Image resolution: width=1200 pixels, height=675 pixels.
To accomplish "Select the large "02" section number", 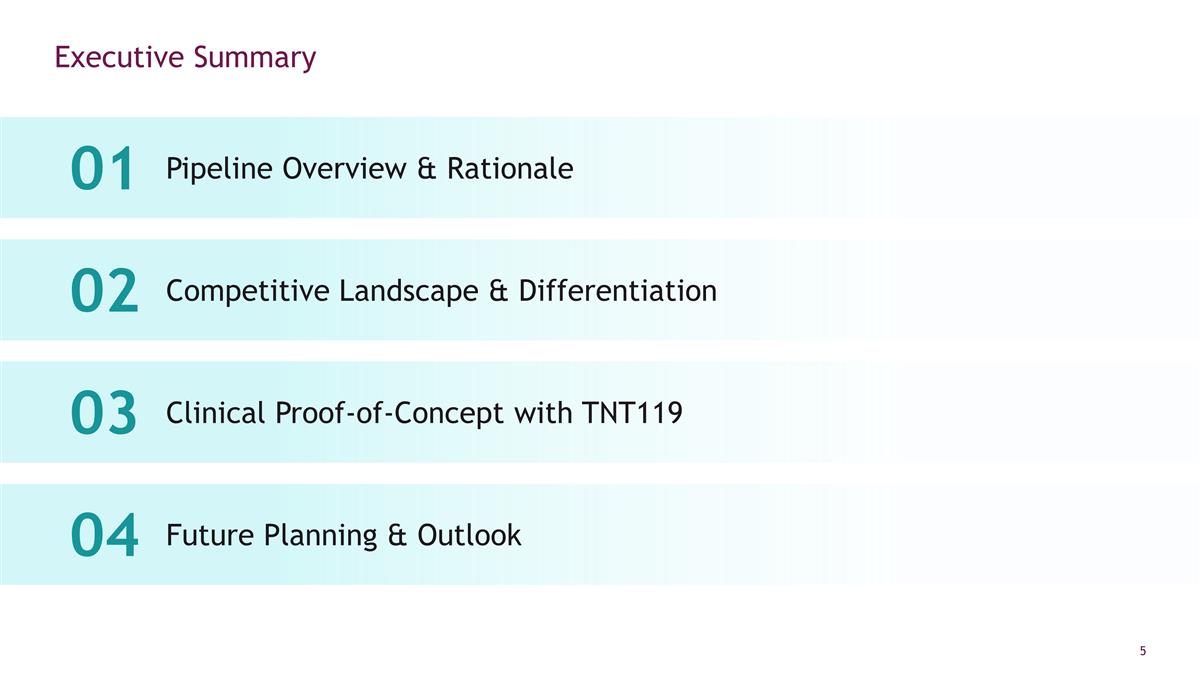I will (104, 291).
